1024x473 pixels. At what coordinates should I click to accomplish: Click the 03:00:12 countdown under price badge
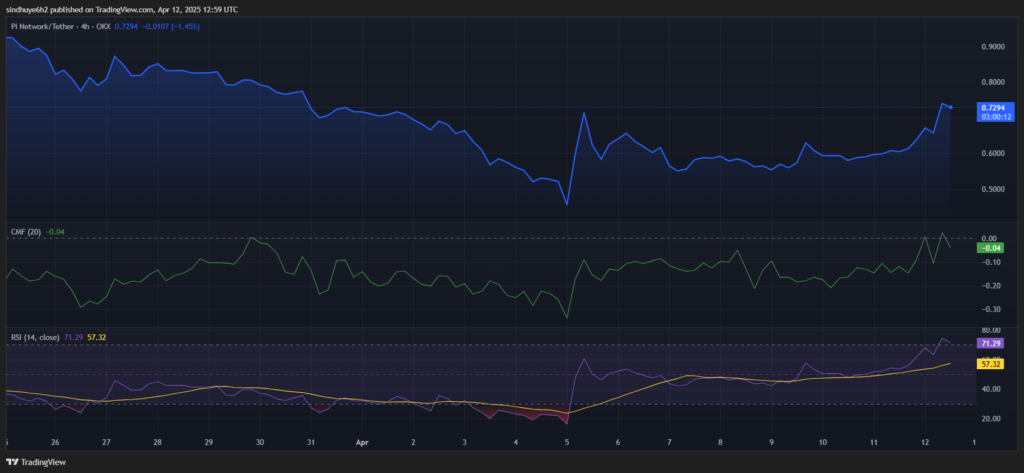pos(995,116)
